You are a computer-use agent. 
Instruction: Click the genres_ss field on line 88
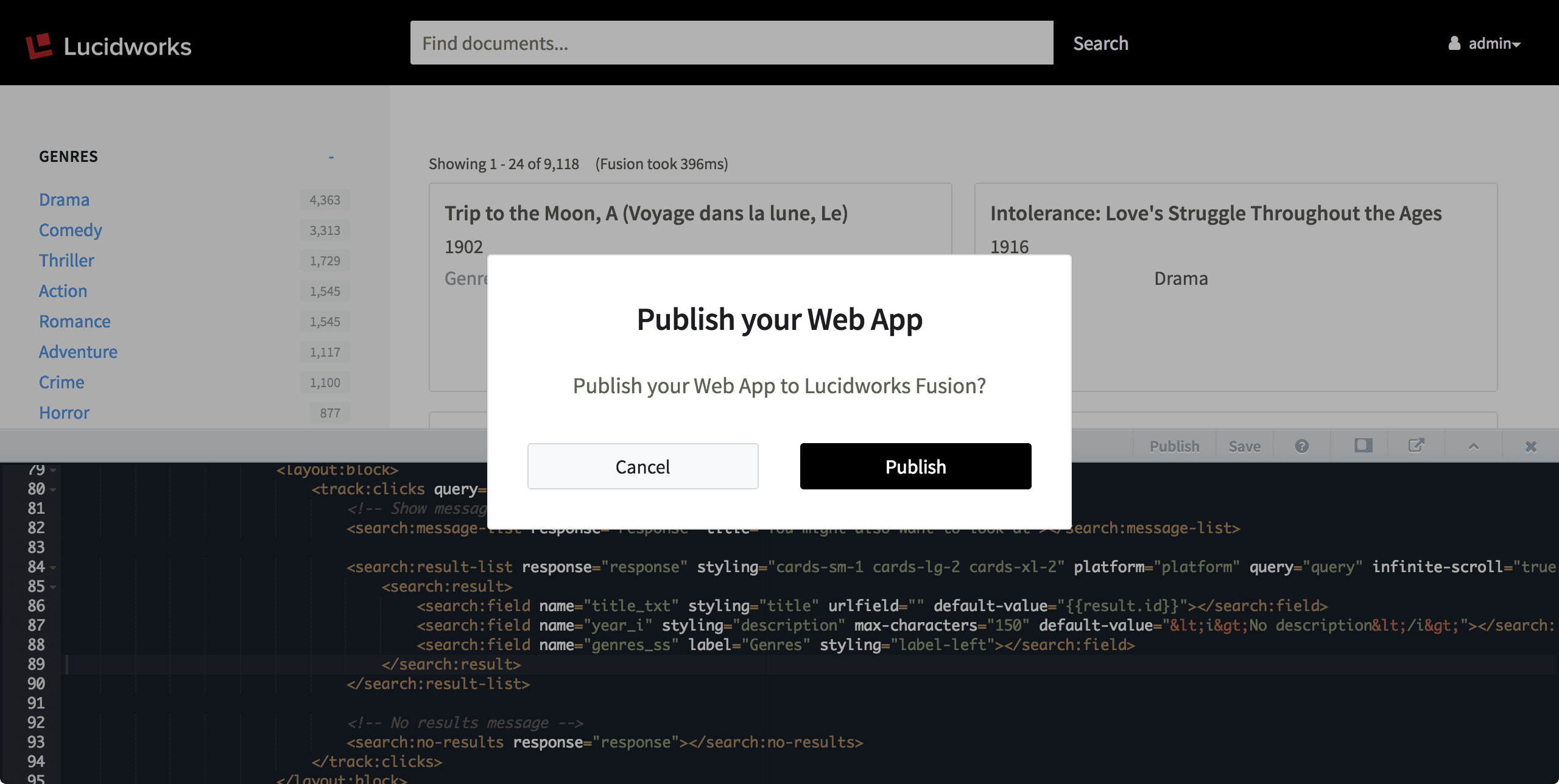(x=631, y=645)
